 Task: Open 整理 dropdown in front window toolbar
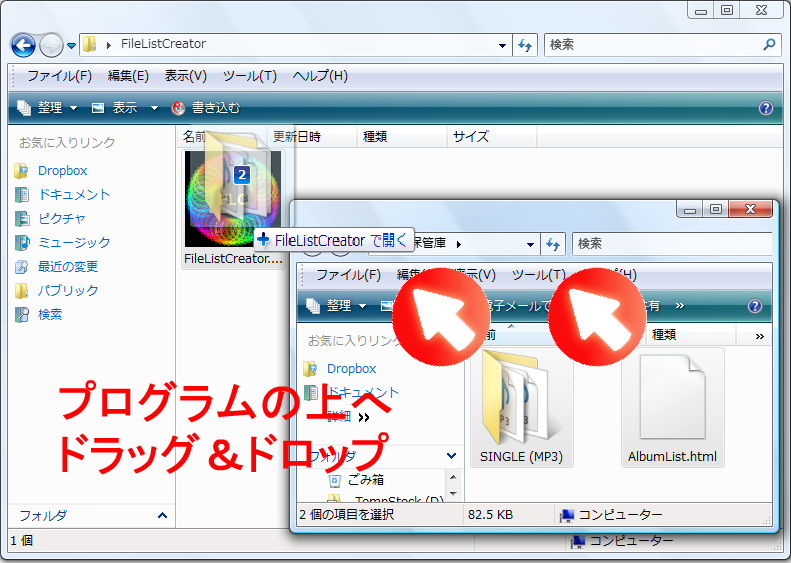coord(336,306)
